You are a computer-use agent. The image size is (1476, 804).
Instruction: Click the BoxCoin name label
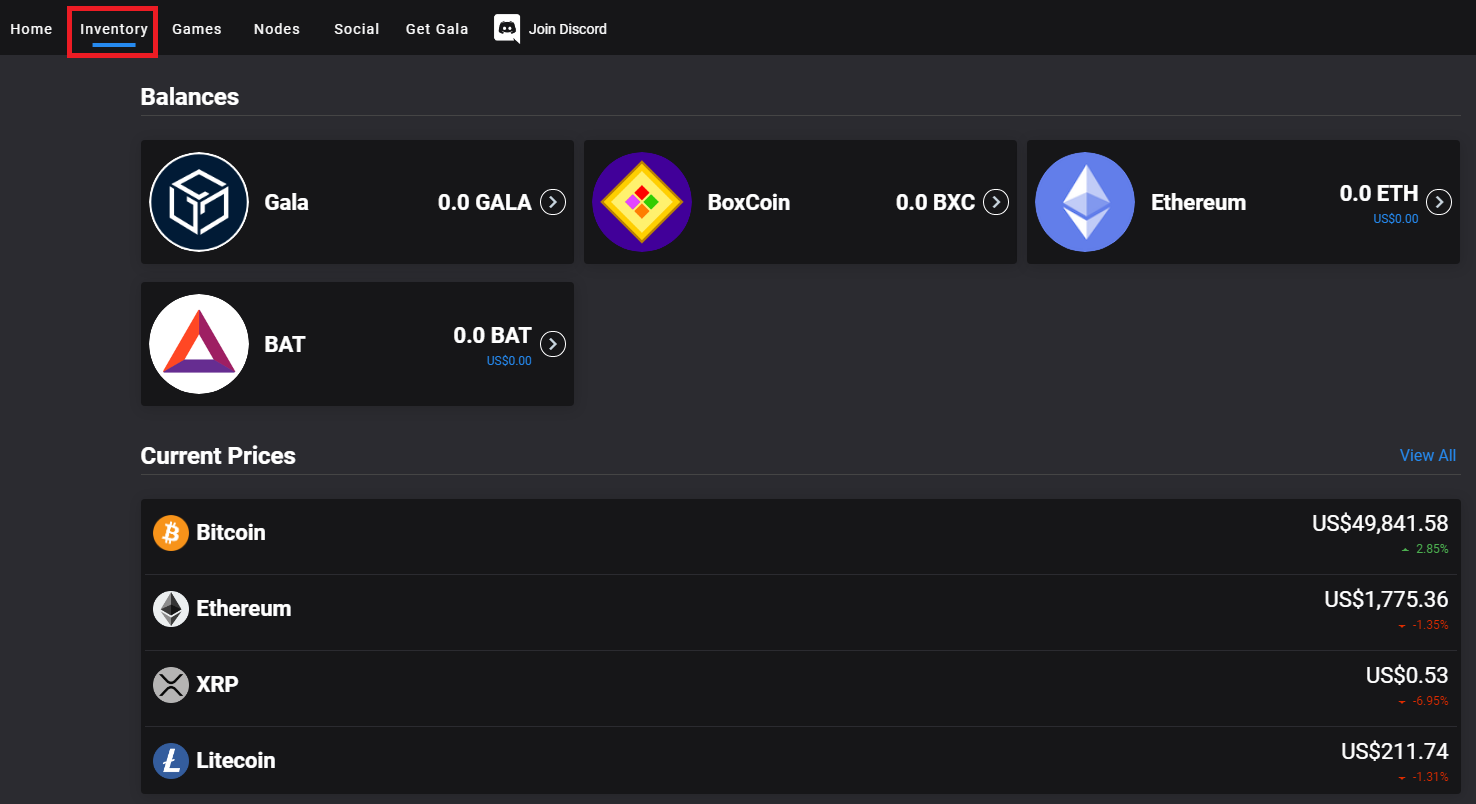pos(749,202)
